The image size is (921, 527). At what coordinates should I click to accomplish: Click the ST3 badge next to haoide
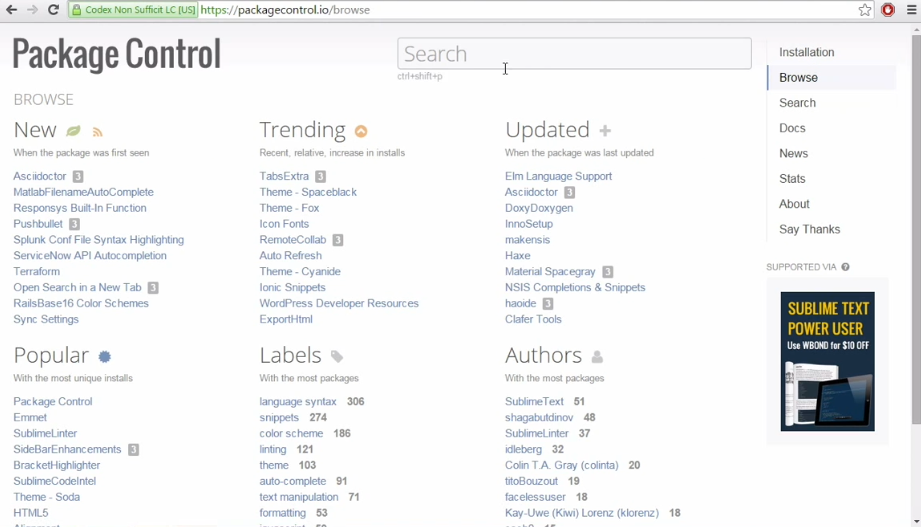click(547, 303)
